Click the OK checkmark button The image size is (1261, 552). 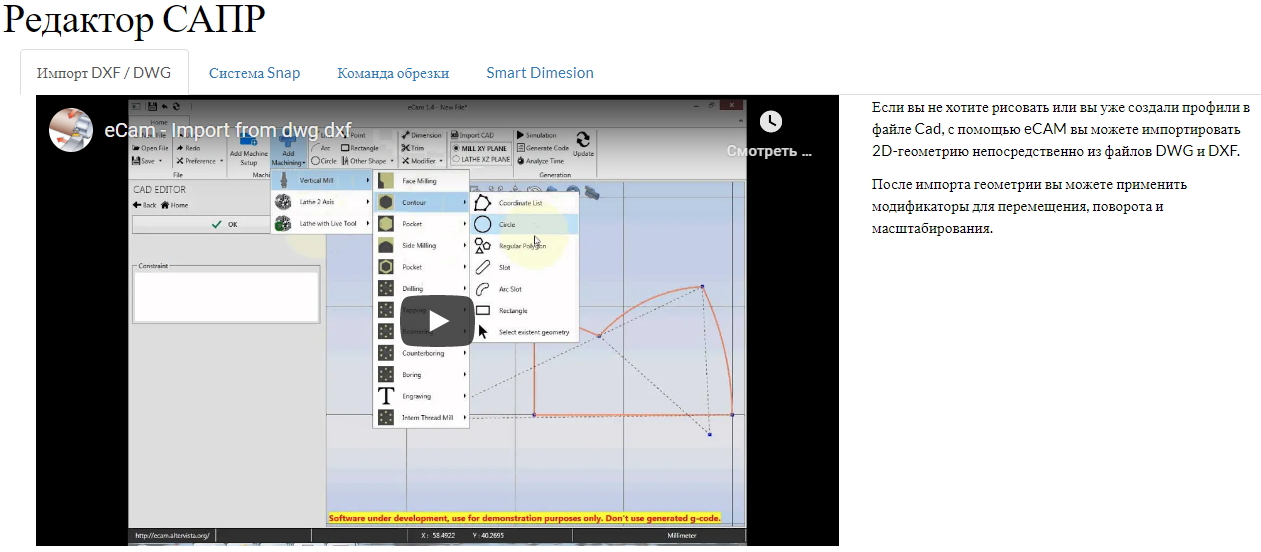click(x=225, y=225)
